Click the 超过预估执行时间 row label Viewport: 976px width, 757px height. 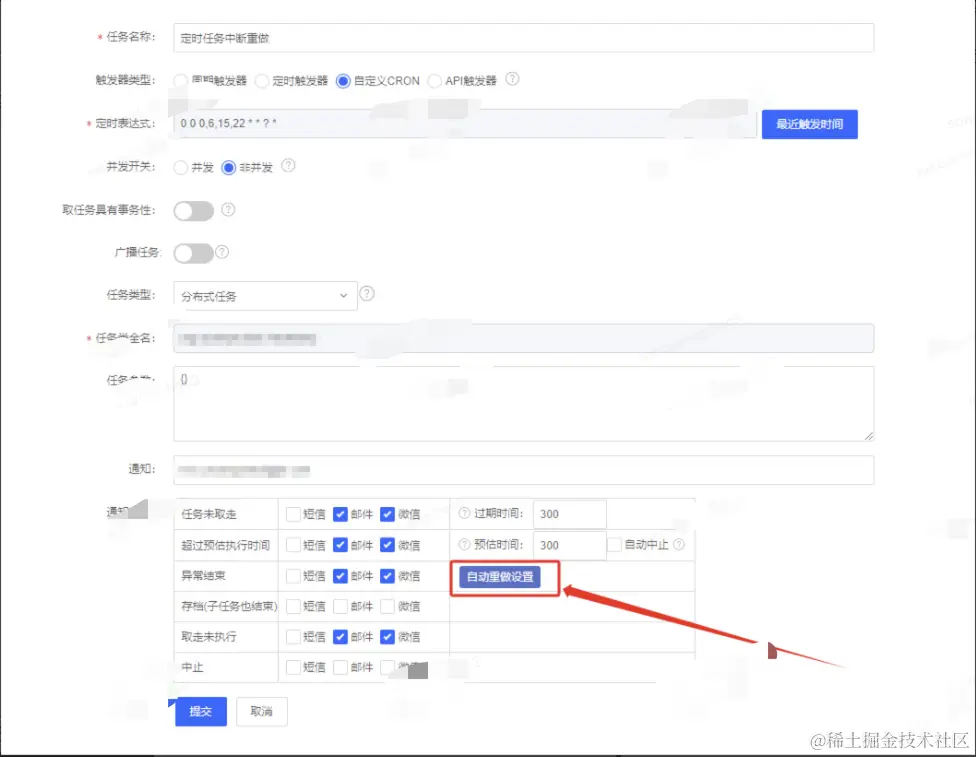tap(225, 545)
